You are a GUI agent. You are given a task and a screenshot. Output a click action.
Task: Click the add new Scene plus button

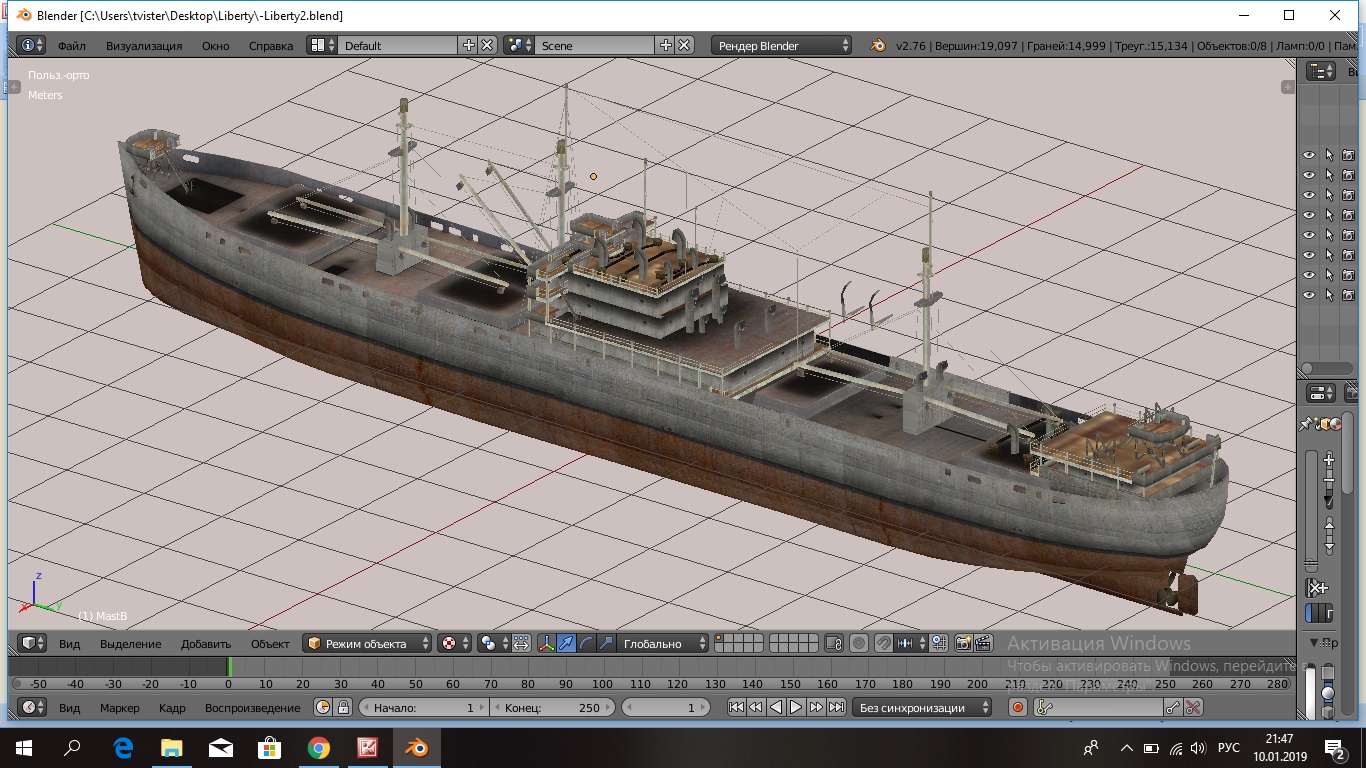click(666, 45)
